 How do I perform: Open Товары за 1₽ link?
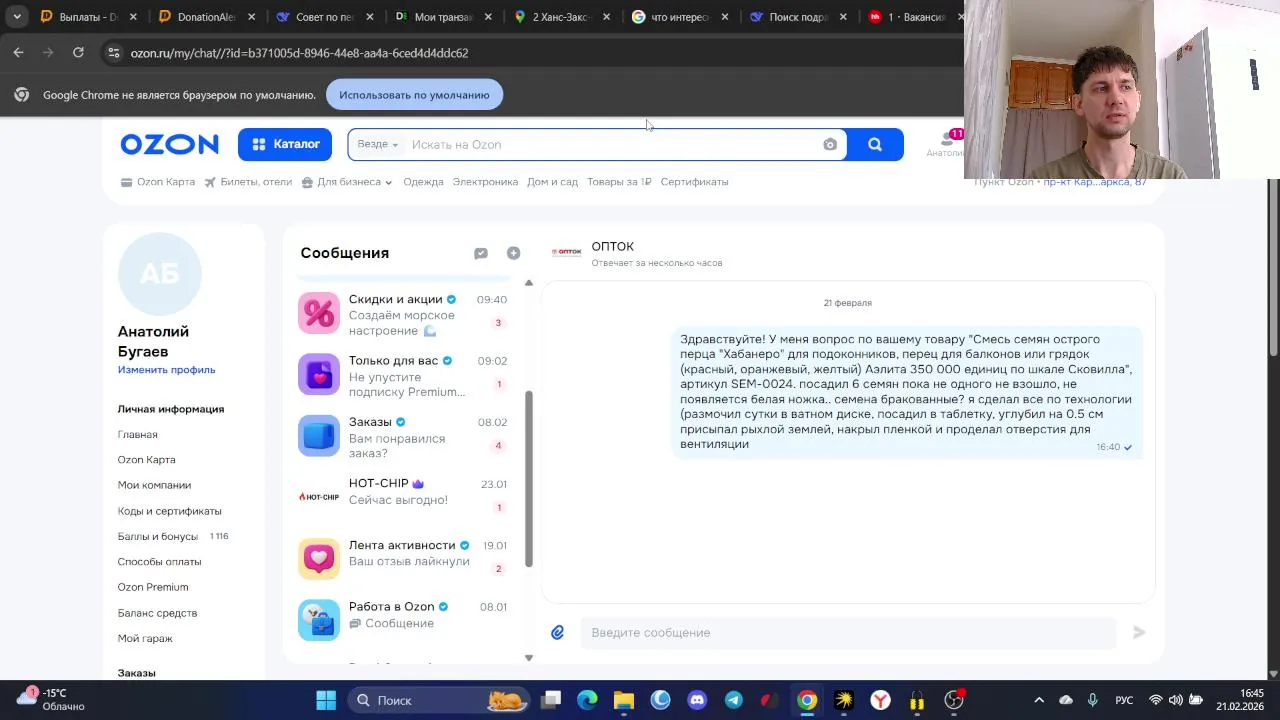[x=619, y=182]
